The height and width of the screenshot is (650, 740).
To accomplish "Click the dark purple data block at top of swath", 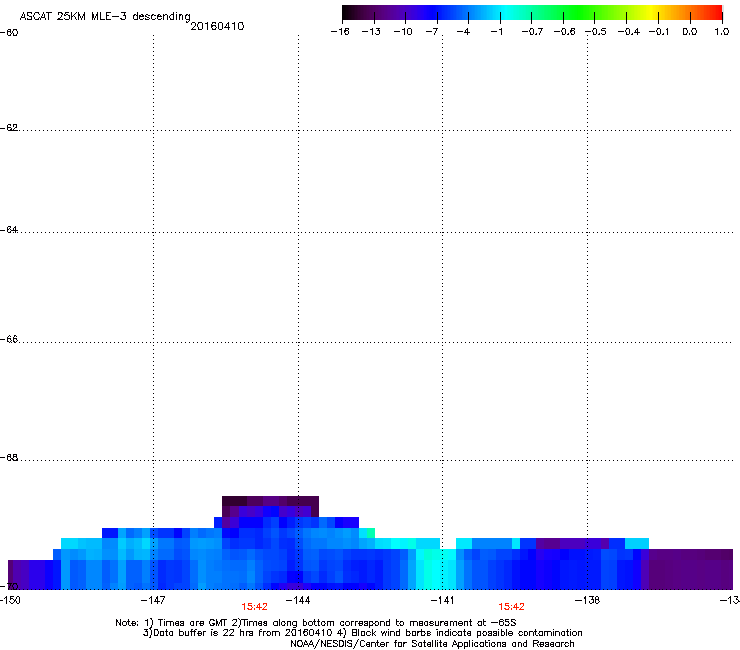I will (270, 506).
